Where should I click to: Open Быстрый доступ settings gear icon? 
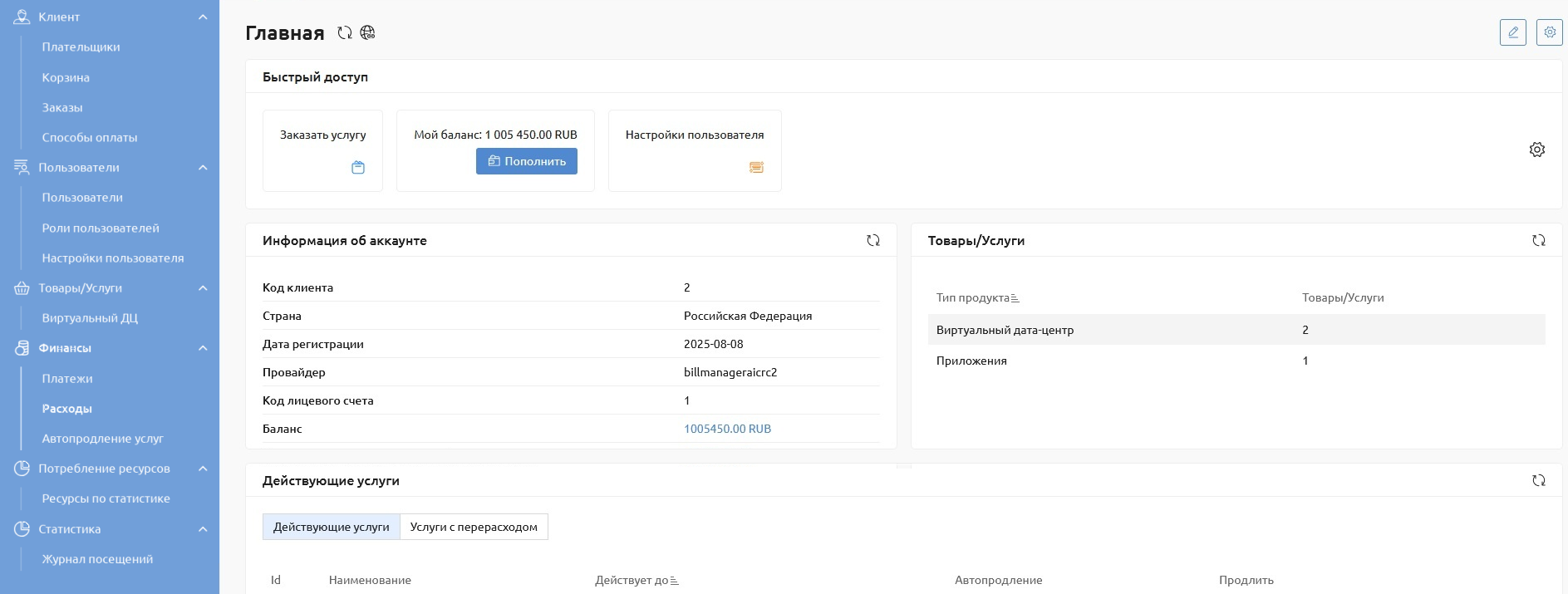(1537, 150)
